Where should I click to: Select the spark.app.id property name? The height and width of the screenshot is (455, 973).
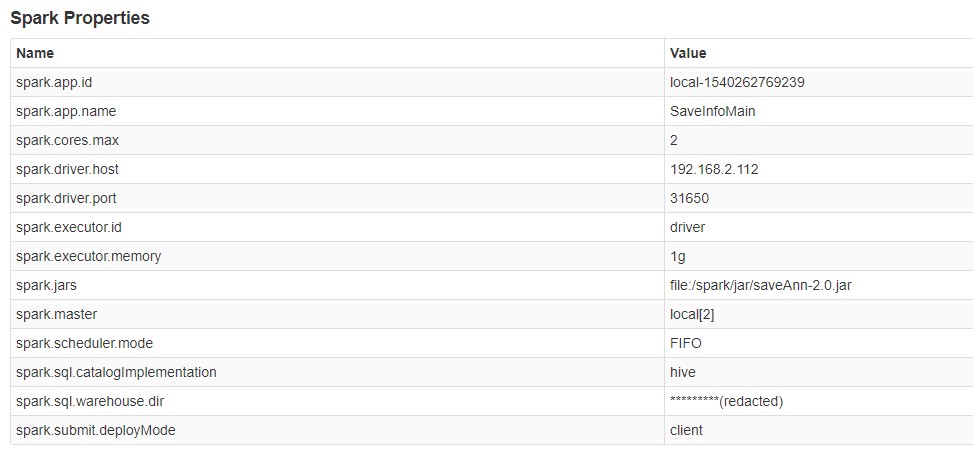(54, 82)
